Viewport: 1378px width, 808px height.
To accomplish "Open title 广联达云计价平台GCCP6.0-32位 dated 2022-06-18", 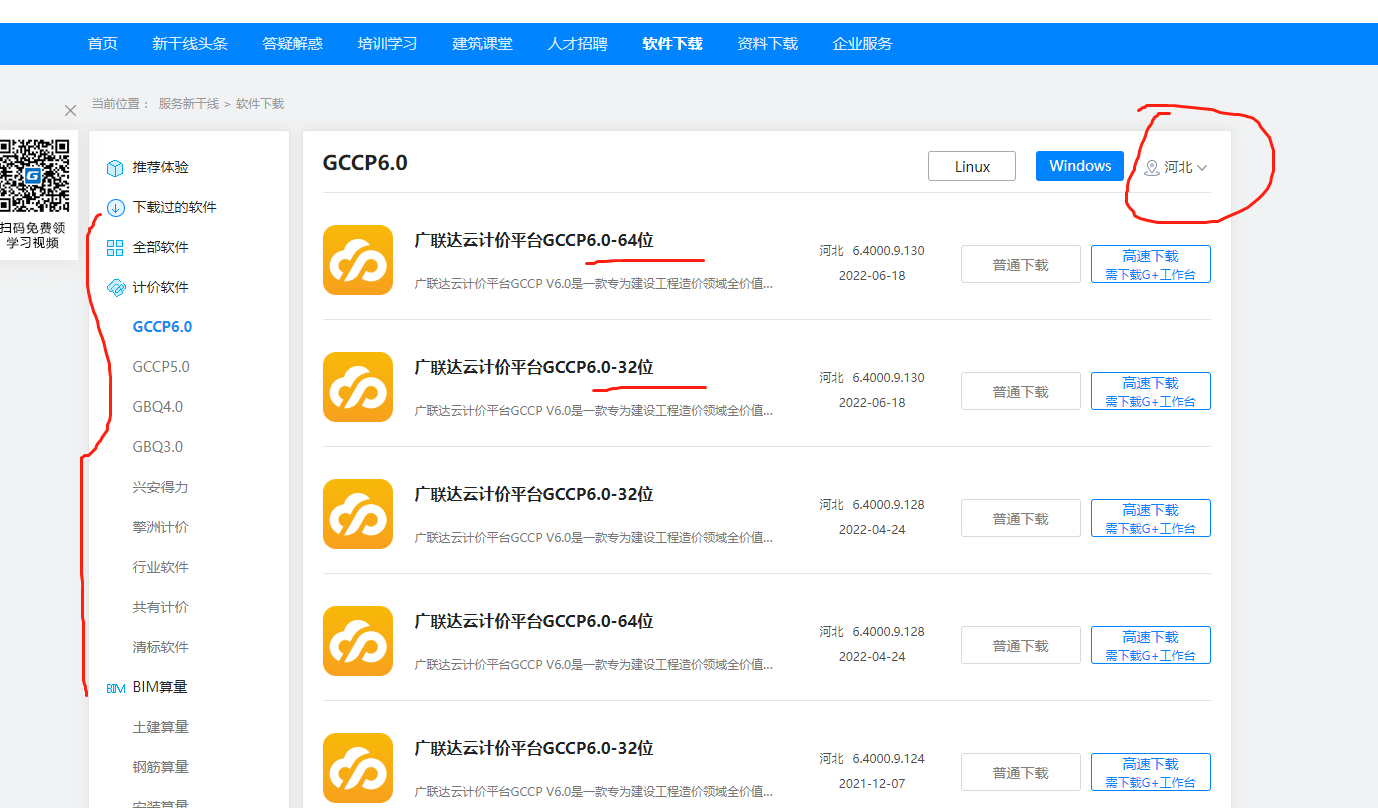I will pos(534,367).
